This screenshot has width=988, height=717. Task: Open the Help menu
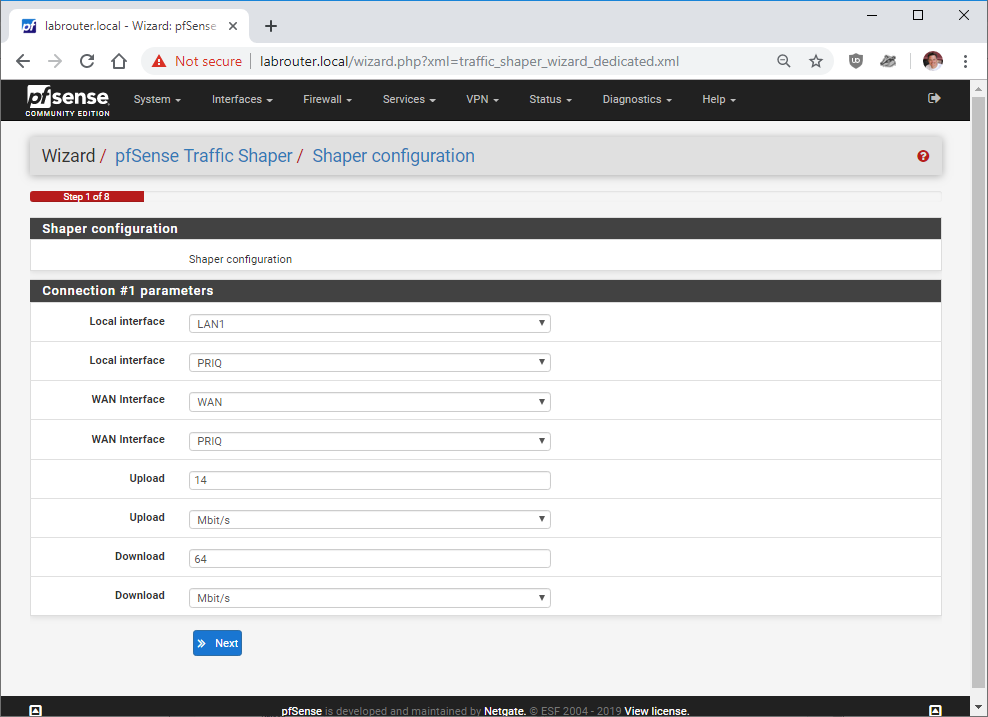tap(719, 100)
